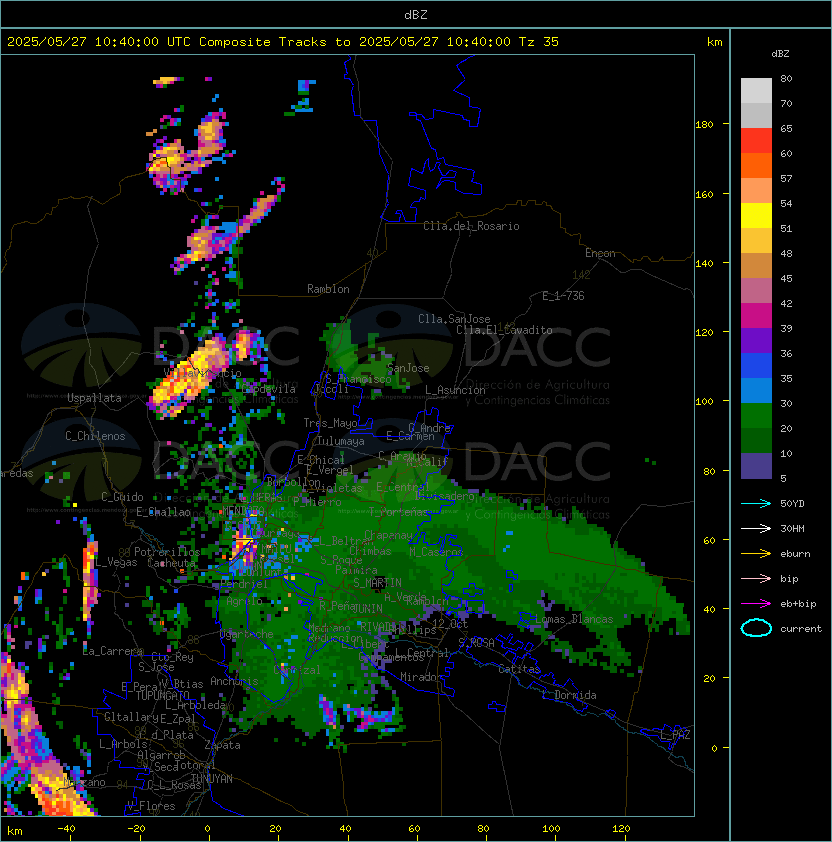Choose the violet swatch between 39 and 36
832x842 pixels.
coord(756,340)
